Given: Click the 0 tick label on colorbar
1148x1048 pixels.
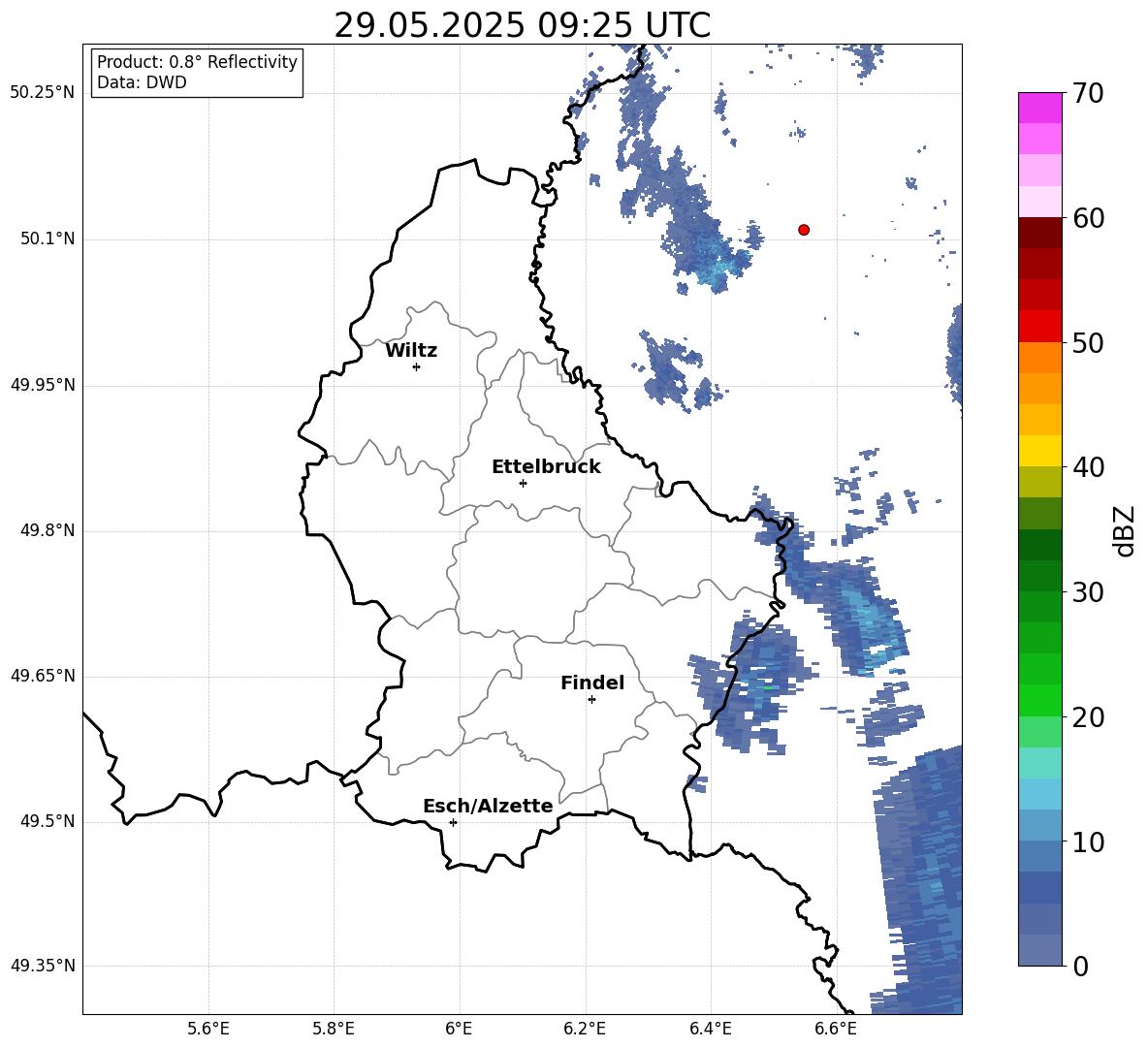Looking at the screenshot, I should pyautogui.click(x=1080, y=966).
